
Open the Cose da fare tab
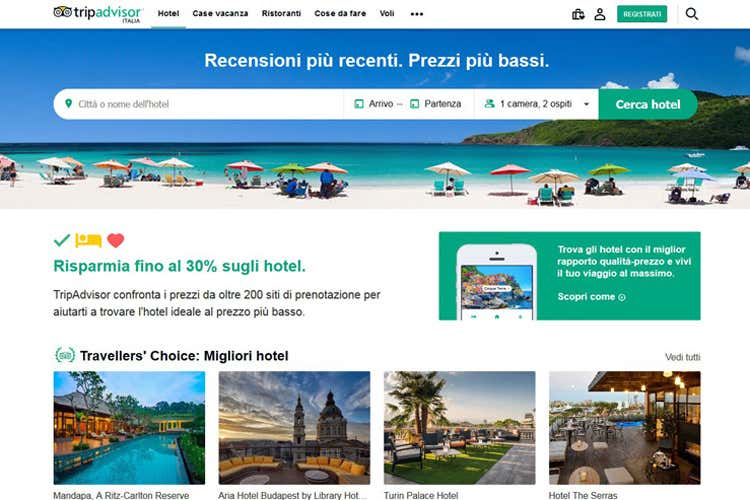point(340,13)
